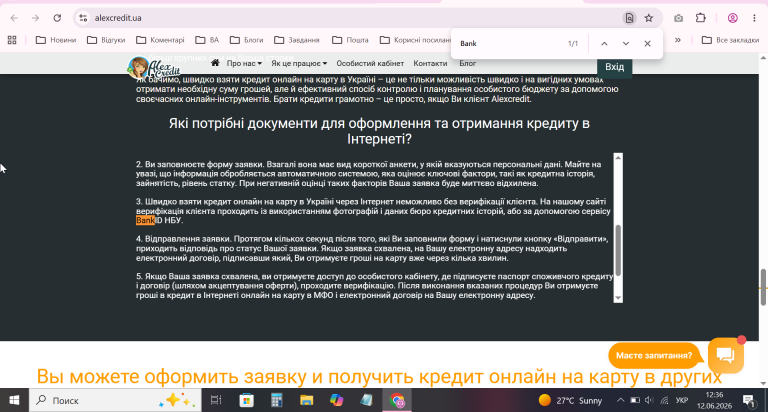Open the volume tray icon
The height and width of the screenshot is (412, 768).
(x=649, y=400)
